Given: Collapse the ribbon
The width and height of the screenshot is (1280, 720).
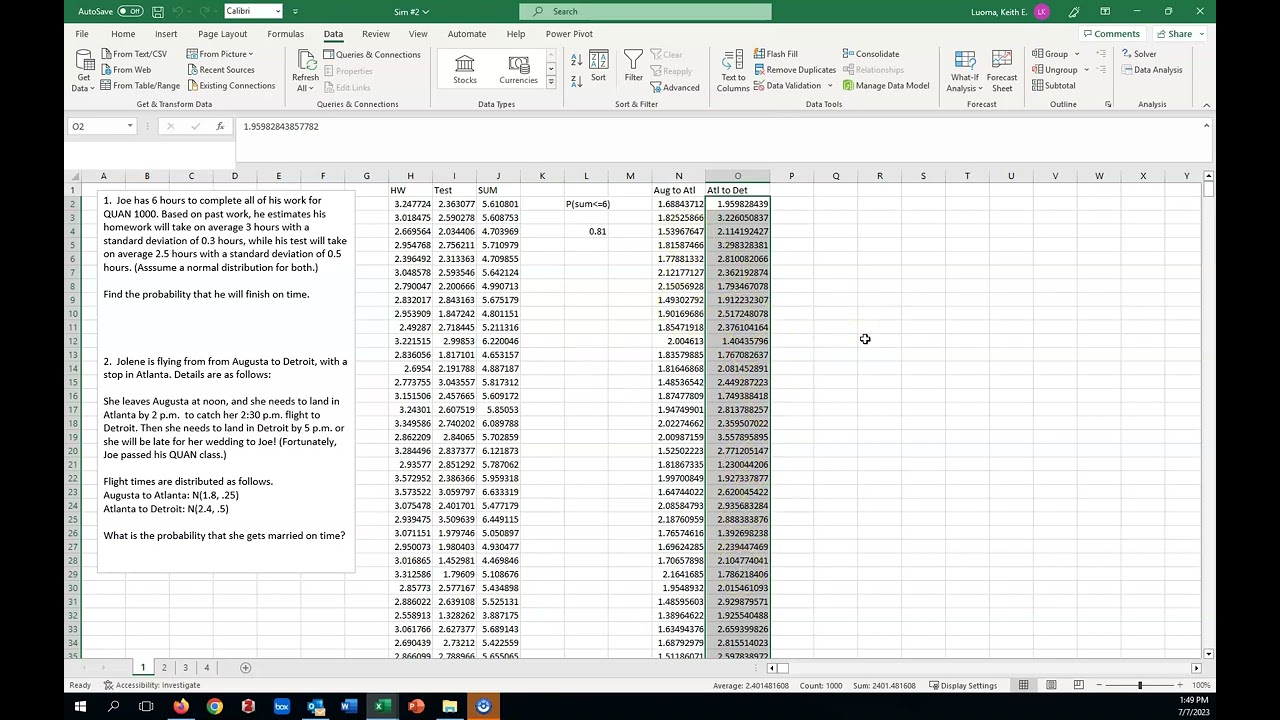Looking at the screenshot, I should pyautogui.click(x=1206, y=104).
